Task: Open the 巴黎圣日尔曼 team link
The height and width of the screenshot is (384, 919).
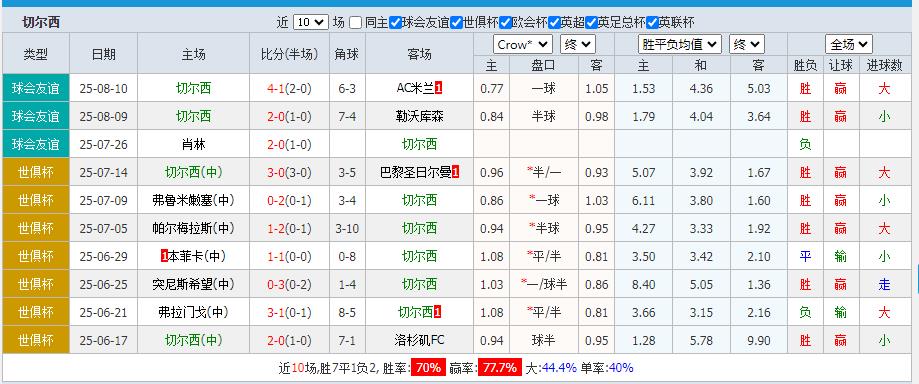Action: coord(416,172)
